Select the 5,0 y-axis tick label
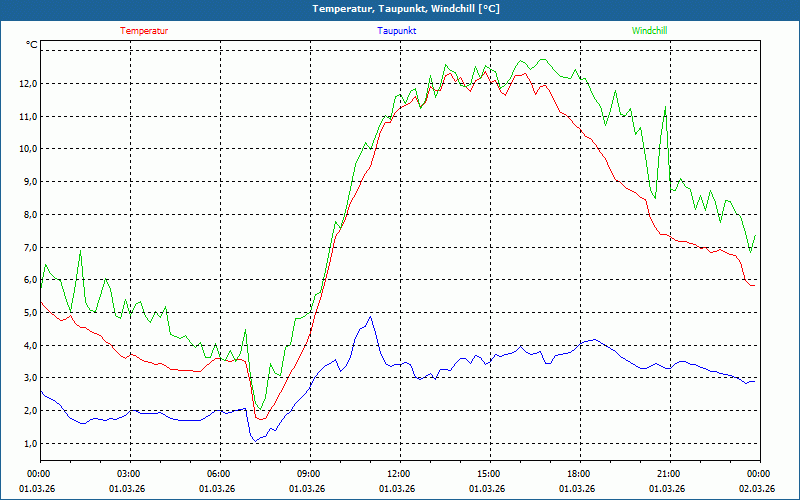 click(29, 312)
